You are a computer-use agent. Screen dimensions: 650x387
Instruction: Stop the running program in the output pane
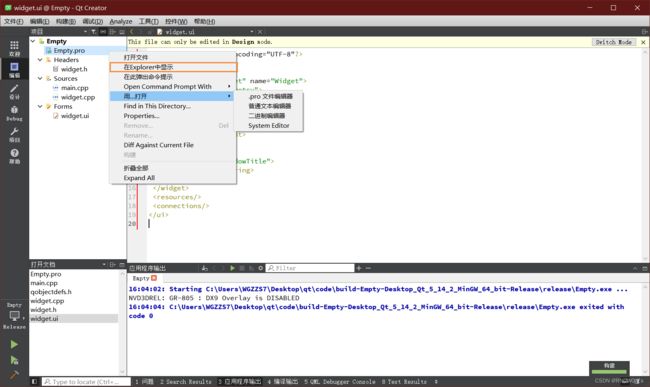click(242, 268)
